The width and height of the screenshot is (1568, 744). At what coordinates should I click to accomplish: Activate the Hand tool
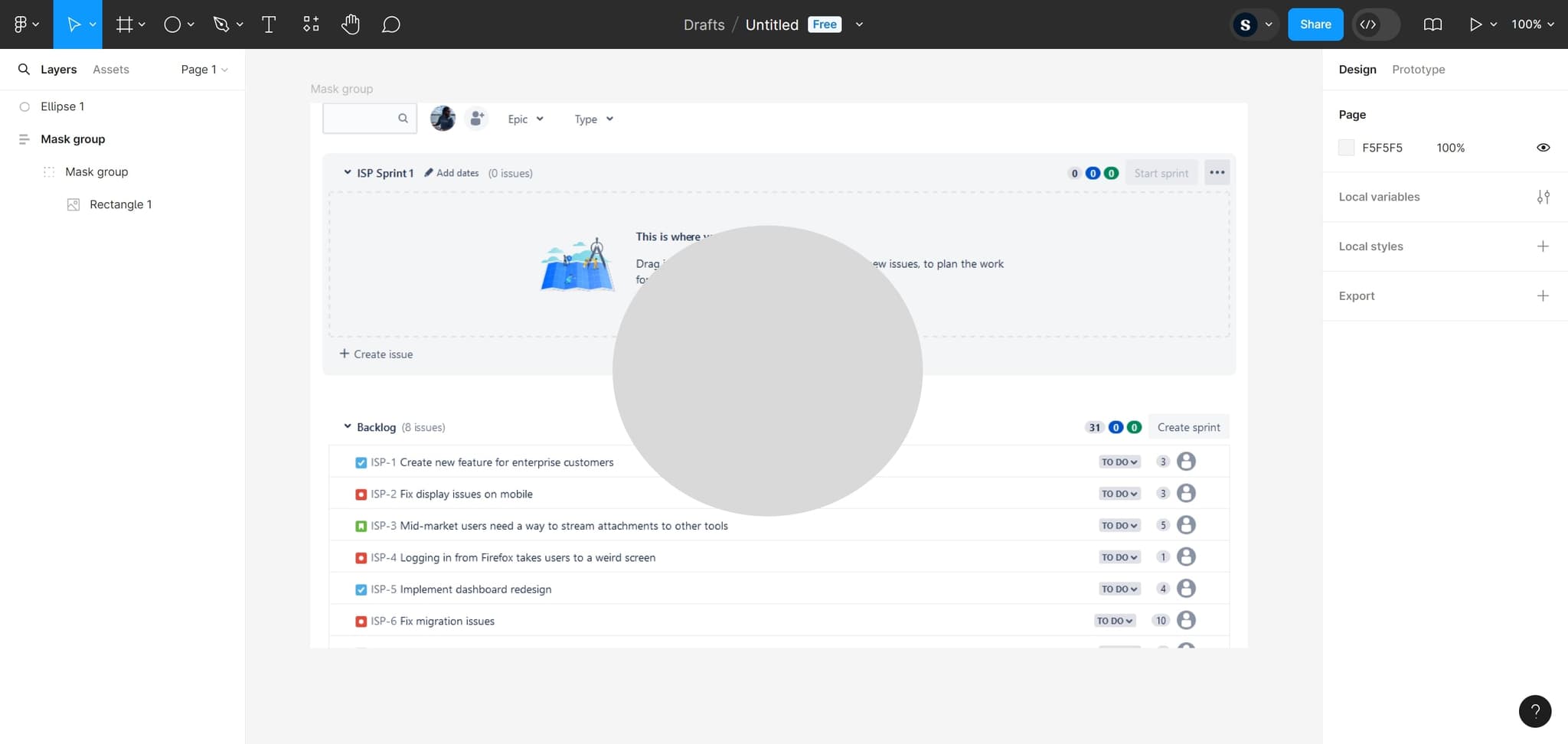pos(351,24)
